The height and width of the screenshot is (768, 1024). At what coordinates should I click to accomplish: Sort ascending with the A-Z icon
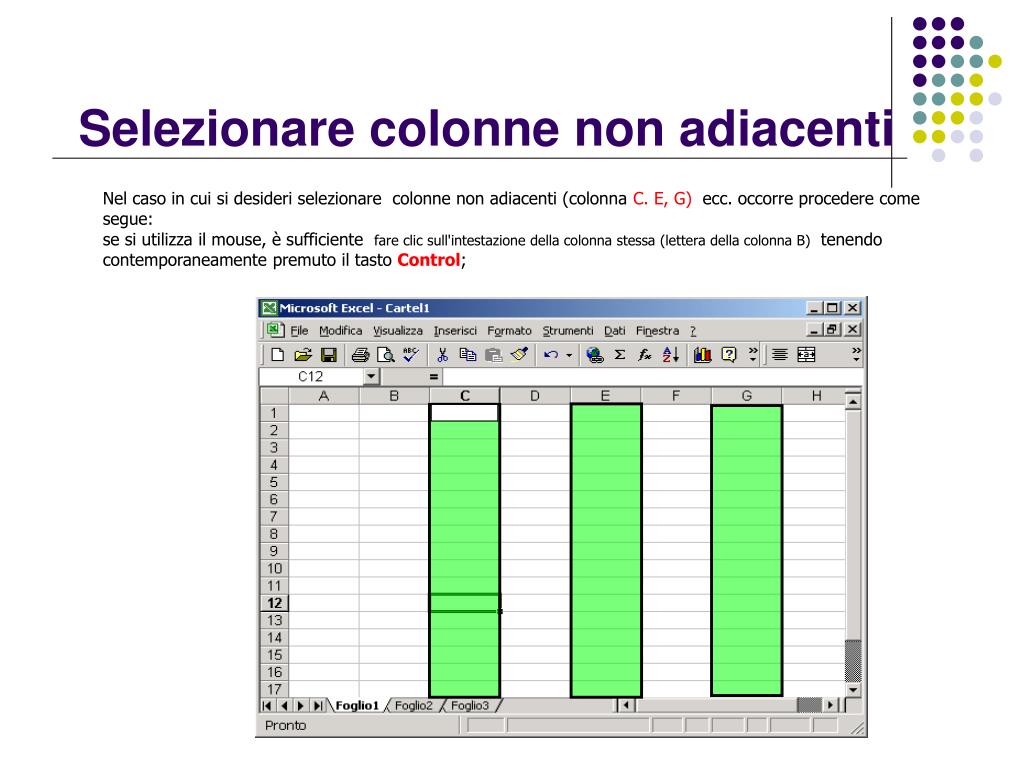(671, 355)
